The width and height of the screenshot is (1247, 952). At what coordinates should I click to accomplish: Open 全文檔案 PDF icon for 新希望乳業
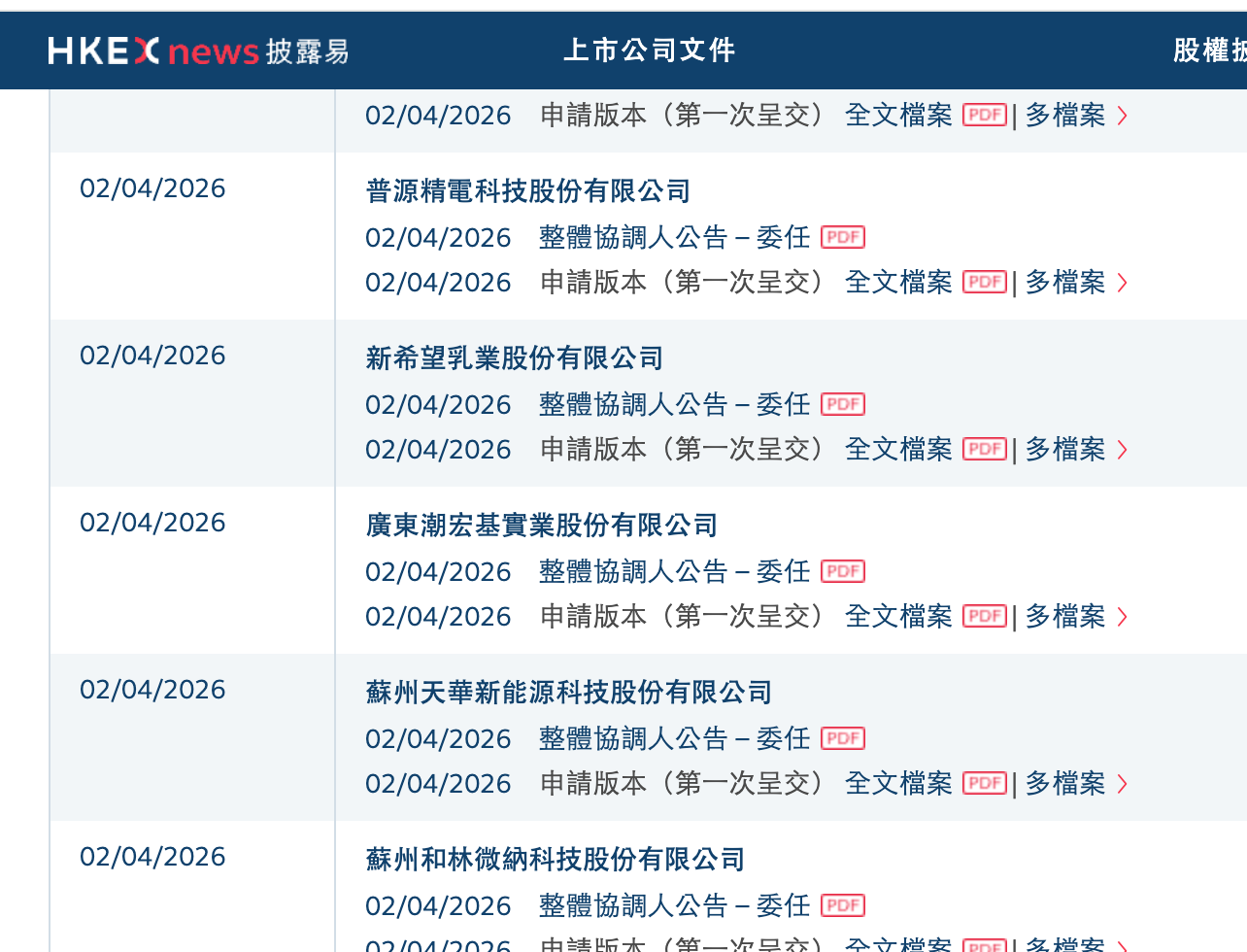984,449
